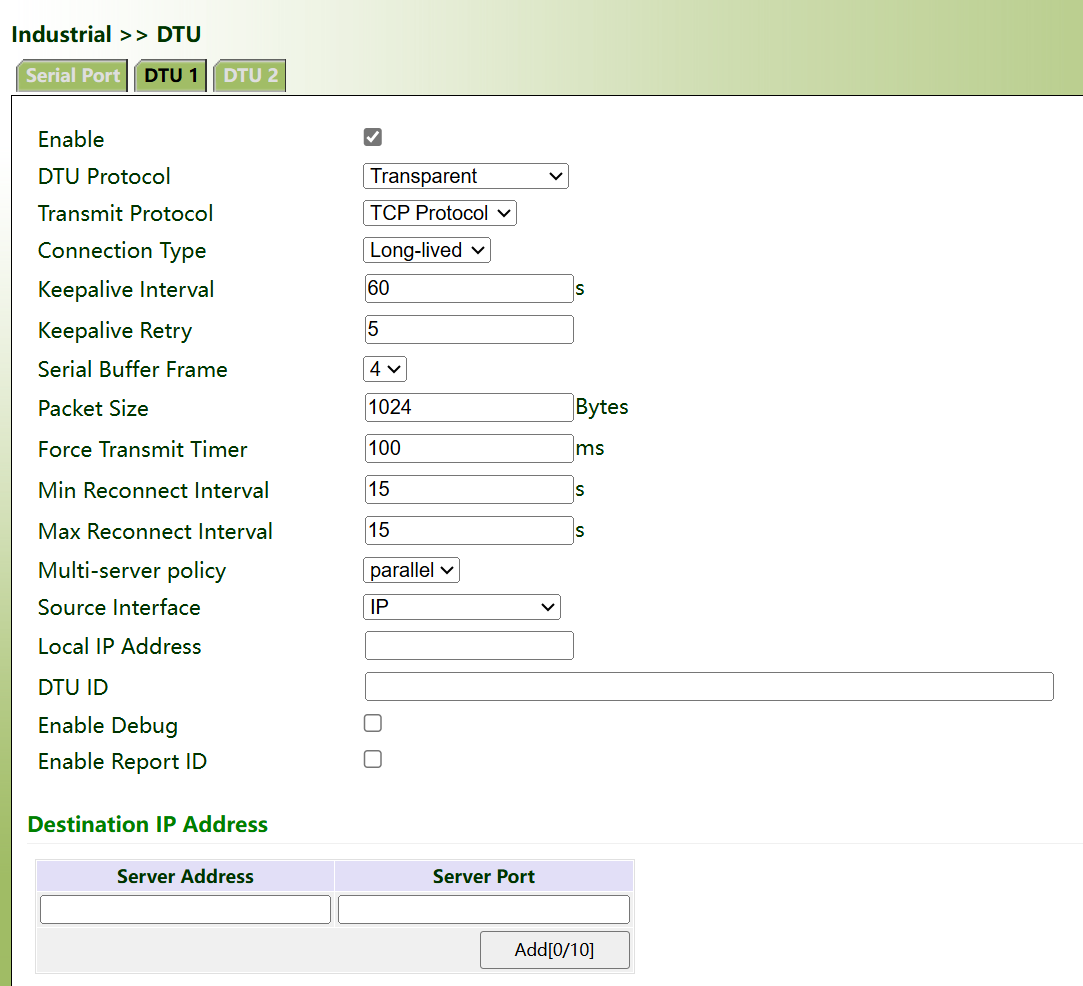Expand the Multi-server policy dropdown
This screenshot has width=1083, height=986.
tap(411, 570)
